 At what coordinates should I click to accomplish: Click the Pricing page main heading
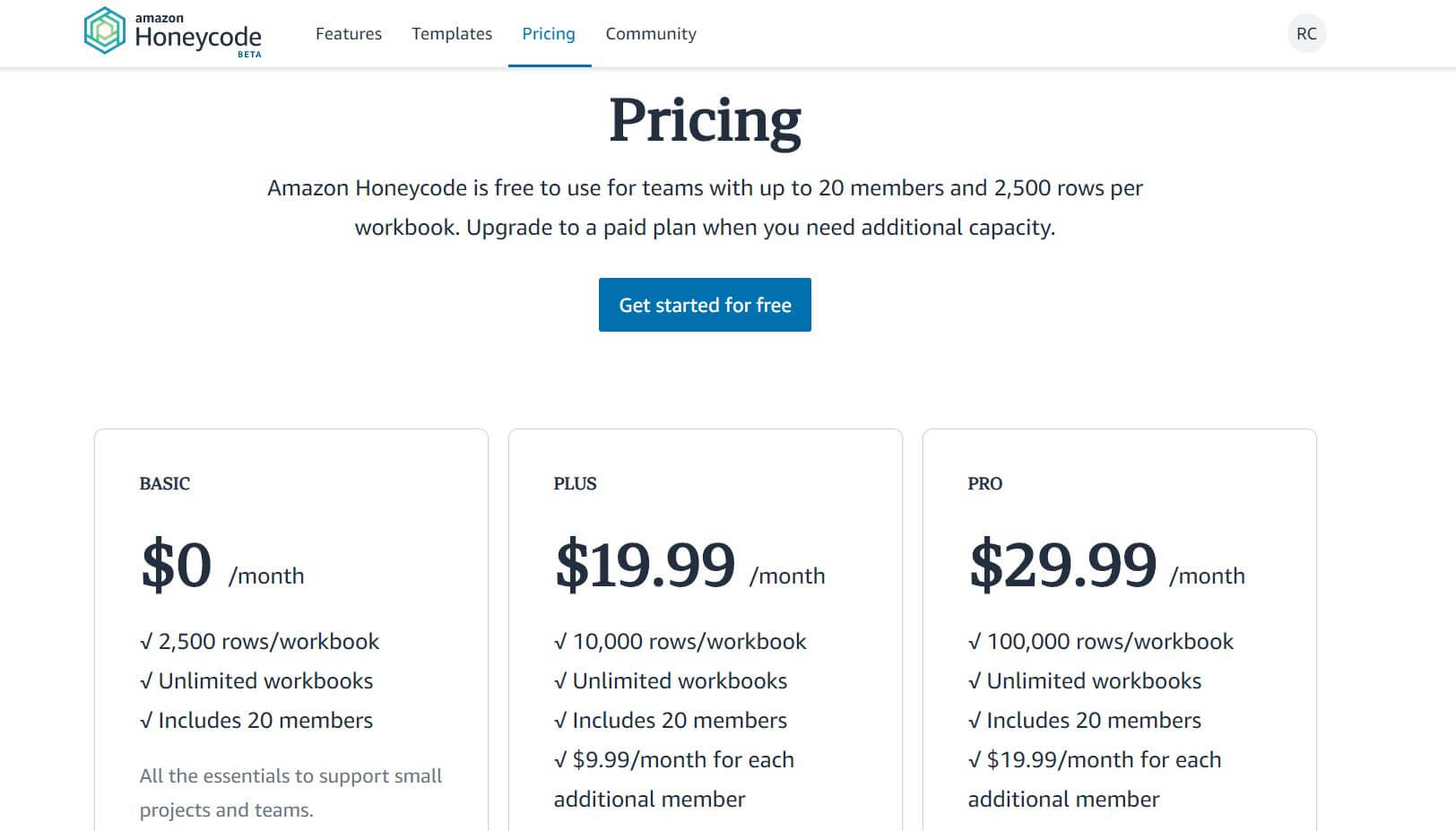[x=705, y=120]
